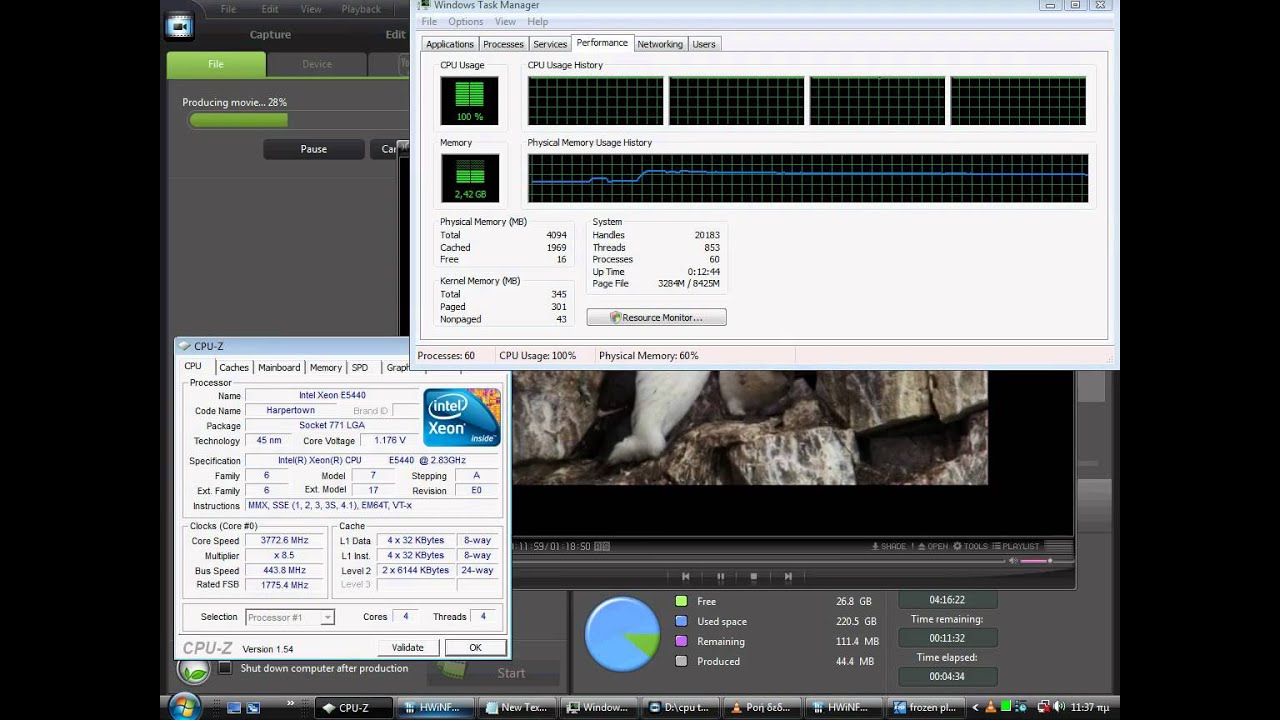
Task: Click green square tray icon
Action: 1008,707
